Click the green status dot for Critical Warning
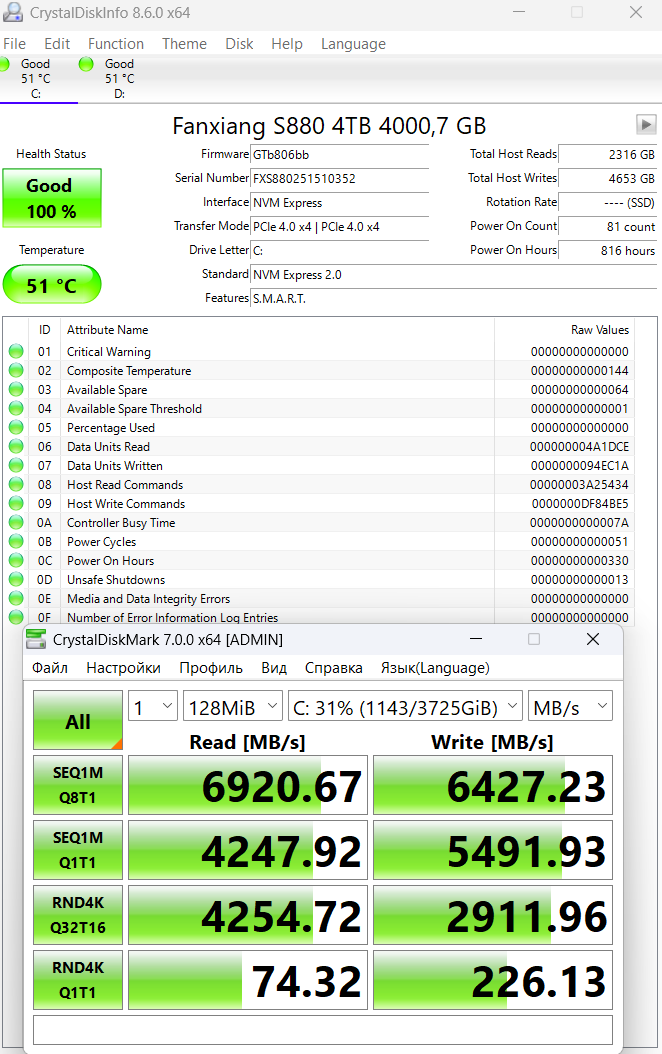The image size is (662, 1054). pos(16,352)
